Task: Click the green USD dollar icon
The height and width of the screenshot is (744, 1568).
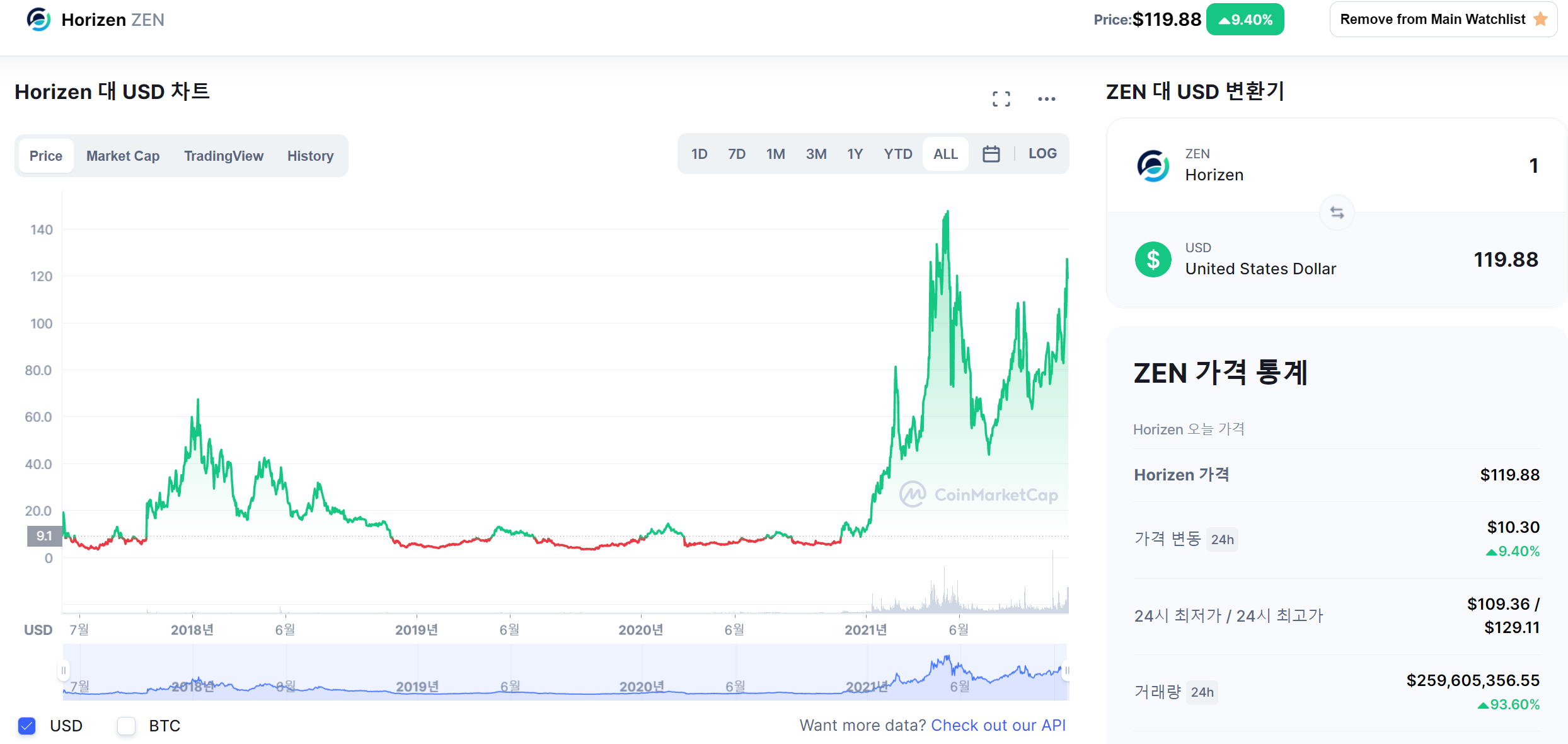Action: coord(1153,260)
